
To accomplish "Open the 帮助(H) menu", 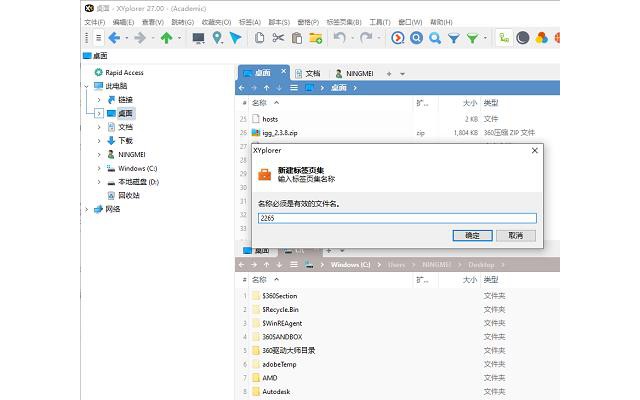I will (x=441, y=22).
